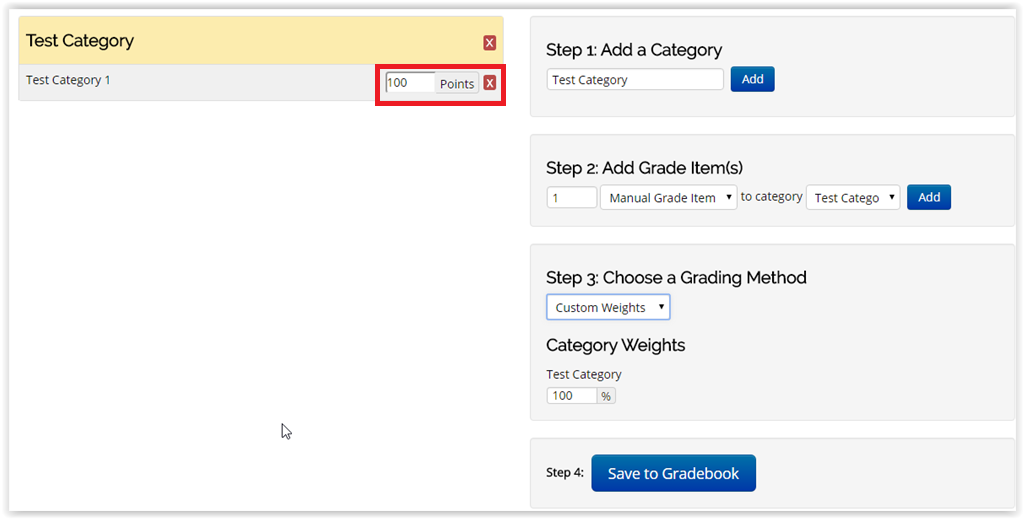The image size is (1024, 519).
Task: Click the Points label beside the value
Action: 456,84
